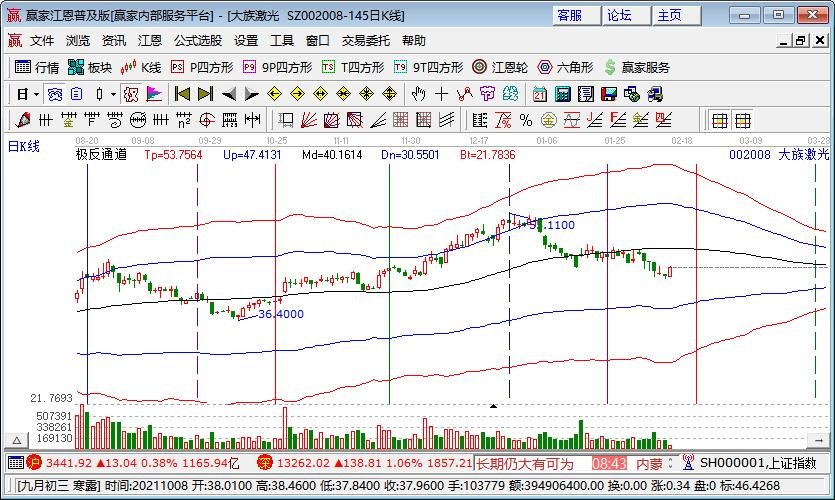Image resolution: width=835 pixels, height=500 pixels.
Task: Select the 9P四方形 tool
Action: [277, 67]
